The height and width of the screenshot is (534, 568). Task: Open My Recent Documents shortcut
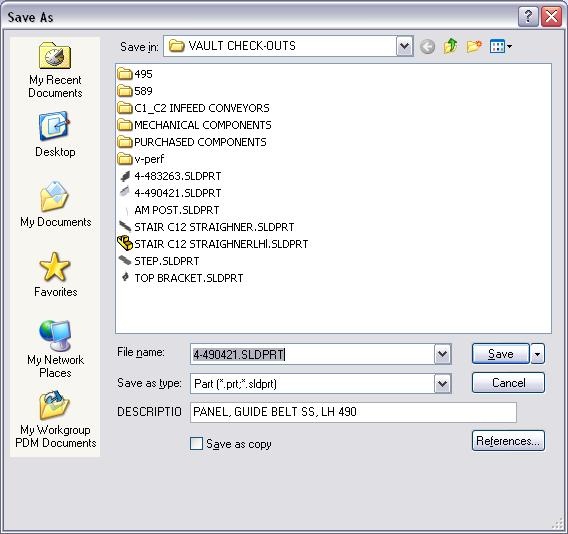tap(55, 70)
